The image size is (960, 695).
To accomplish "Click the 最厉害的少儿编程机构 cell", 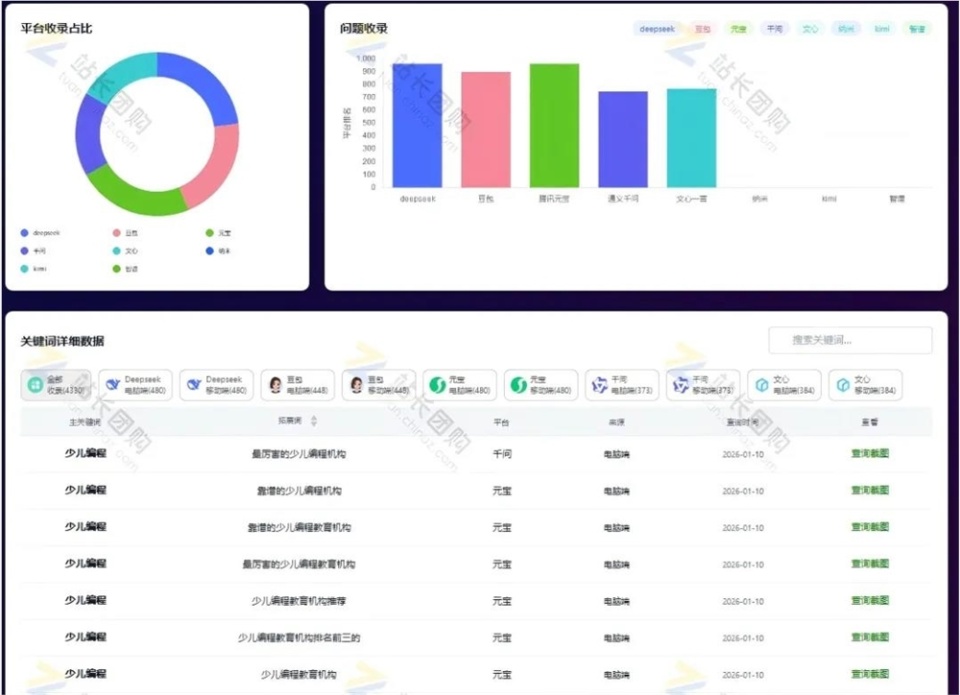I will (299, 454).
